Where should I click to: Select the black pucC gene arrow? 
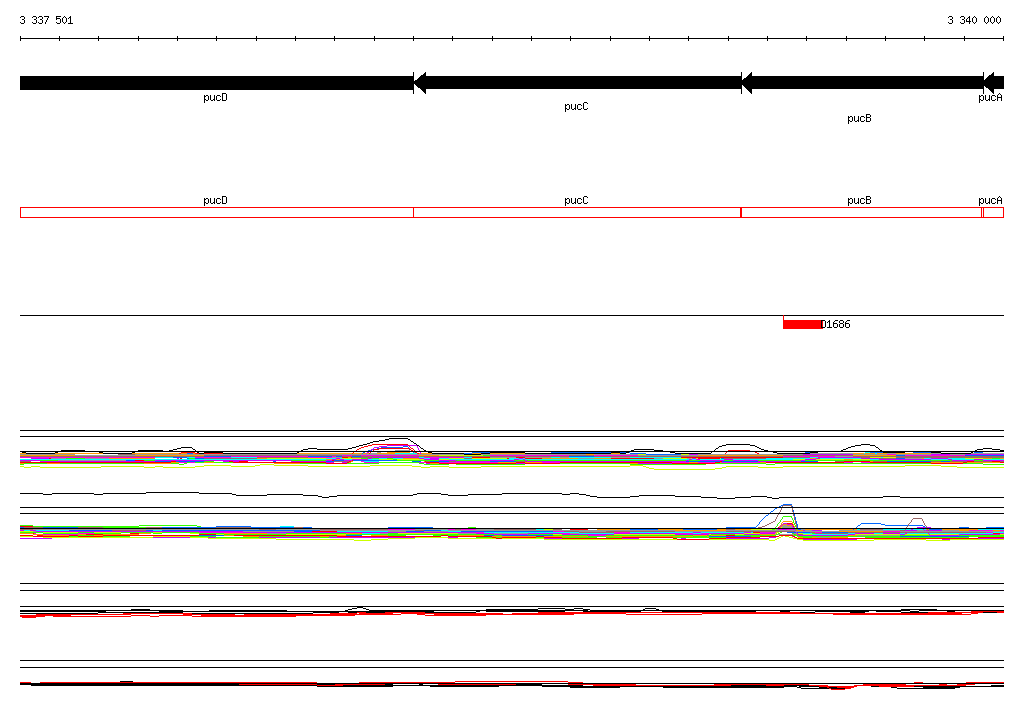tap(577, 83)
